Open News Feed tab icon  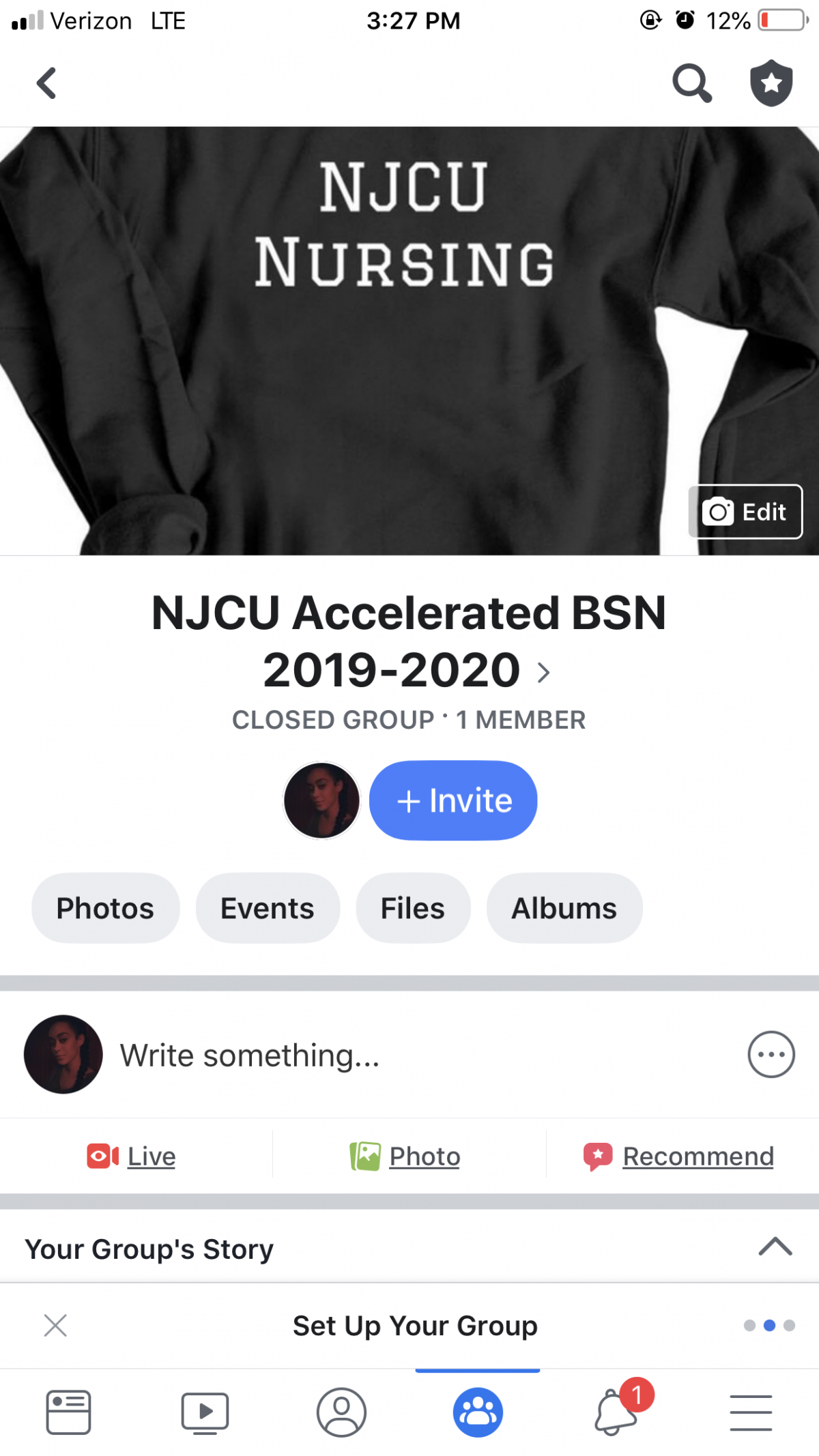(x=68, y=1412)
